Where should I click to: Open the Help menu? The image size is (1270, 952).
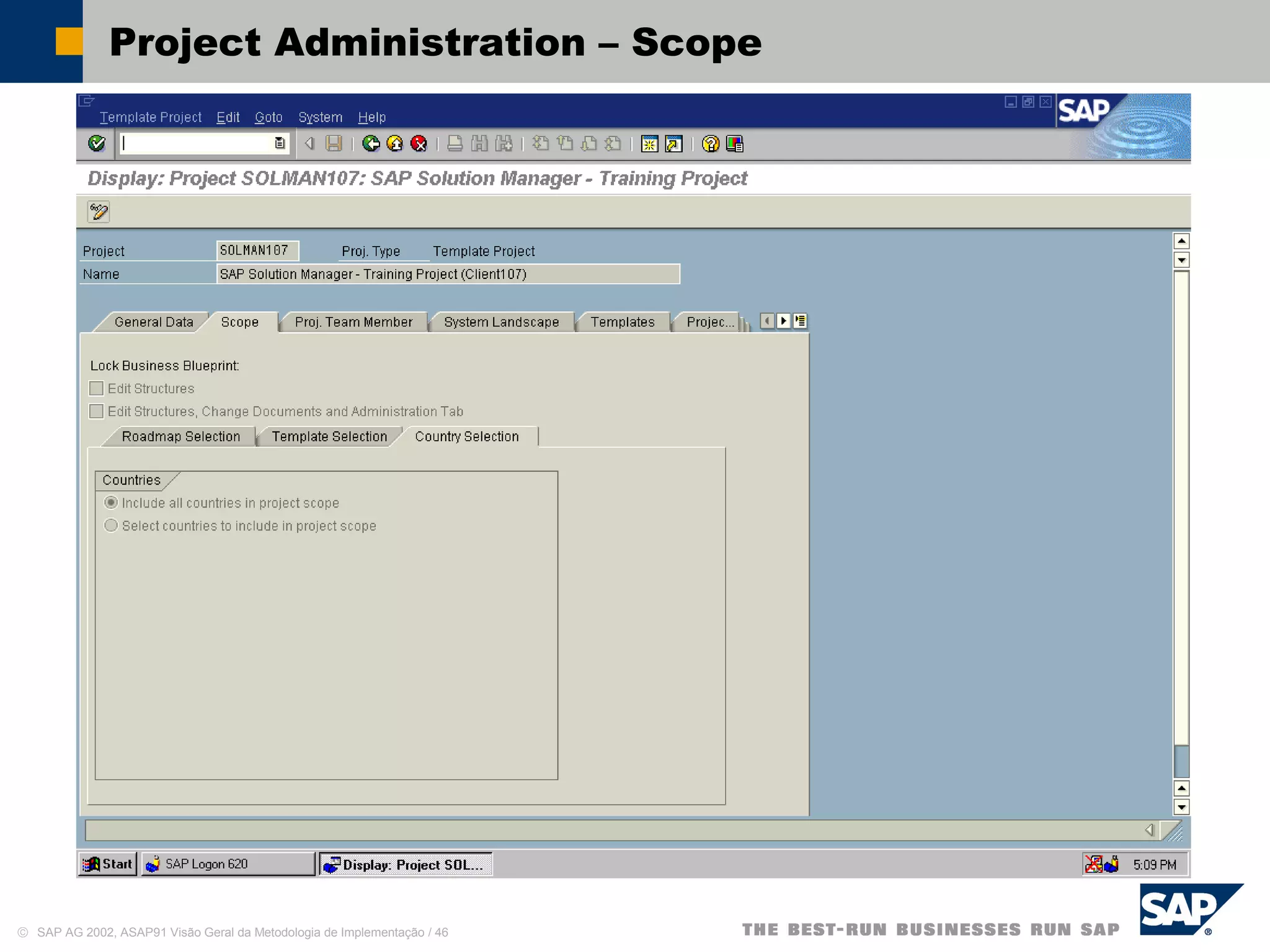coord(371,117)
